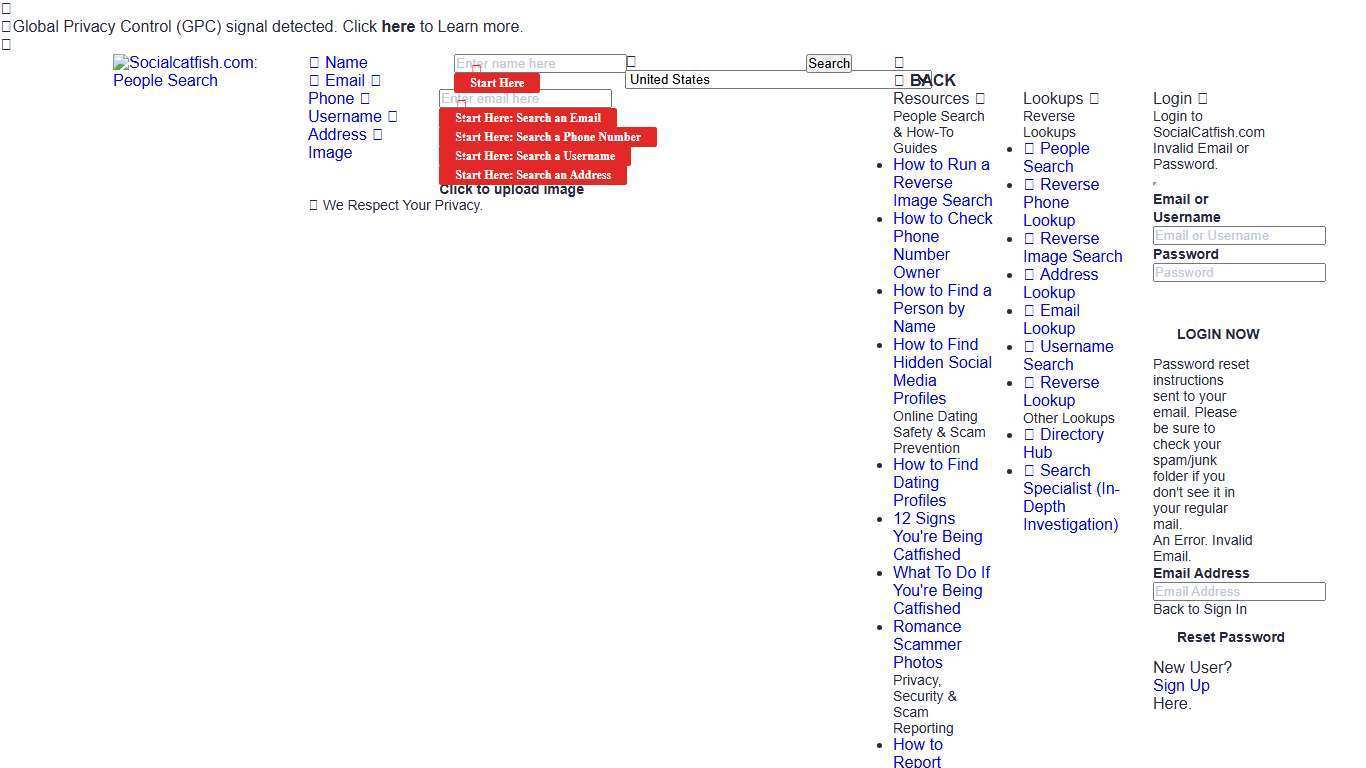Select the Email search tab

click(345, 80)
